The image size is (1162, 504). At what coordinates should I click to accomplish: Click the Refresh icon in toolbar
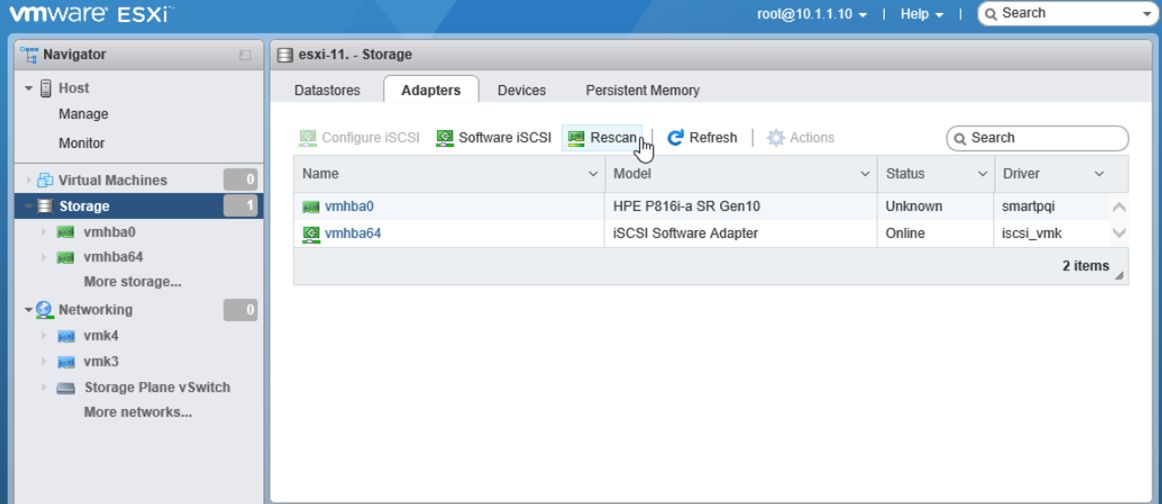(676, 138)
